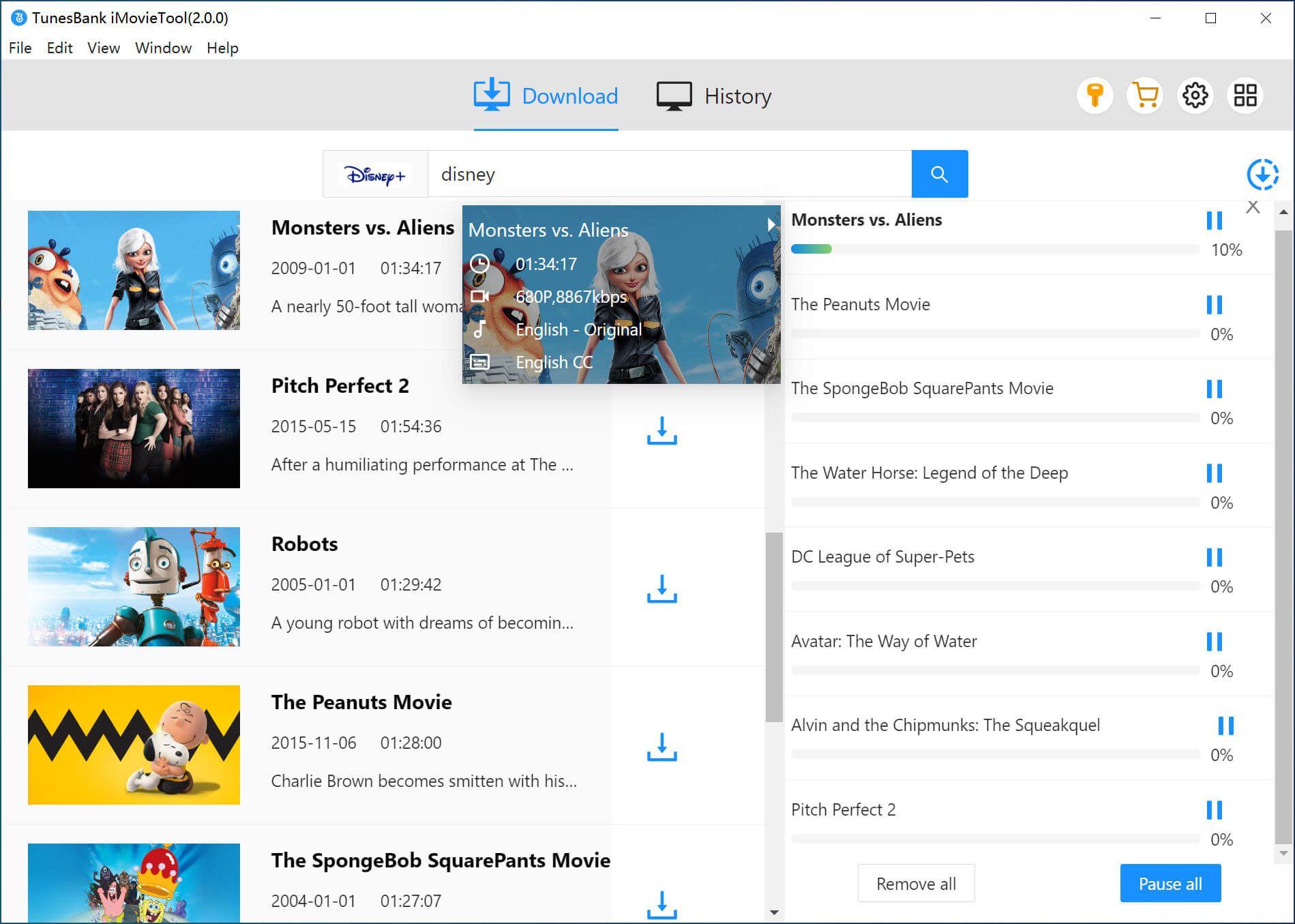Click the Pause all button
Viewport: 1295px width, 924px height.
pos(1170,884)
